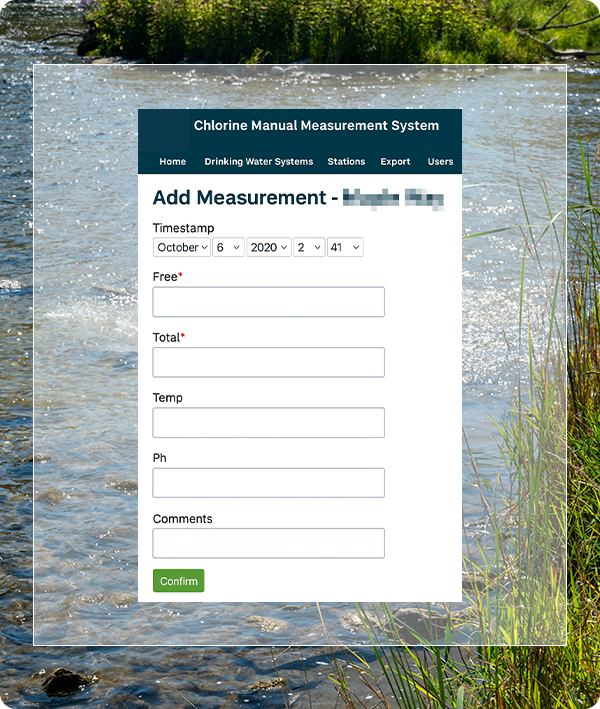This screenshot has width=600, height=709.
Task: Select the Ph input field
Action: (268, 482)
